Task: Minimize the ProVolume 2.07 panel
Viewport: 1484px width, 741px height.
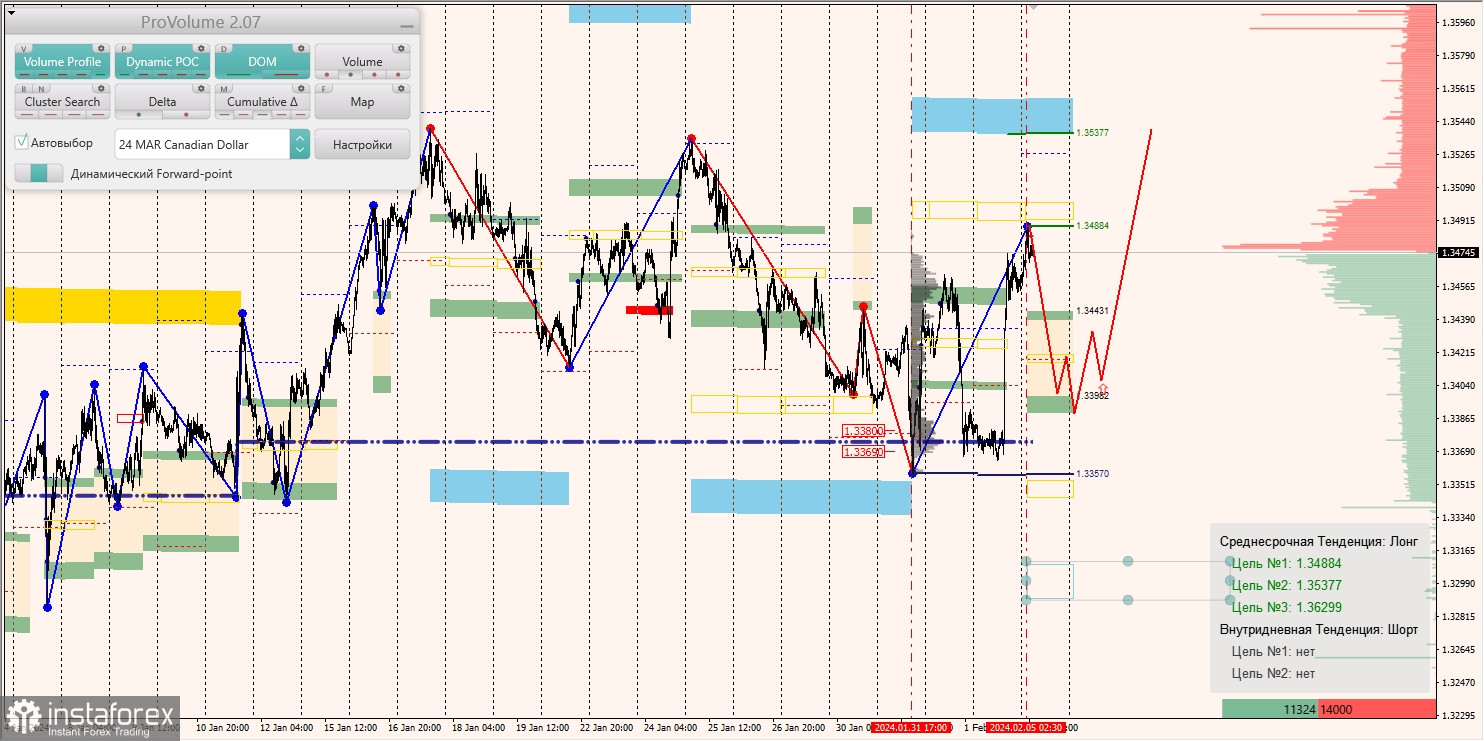Action: [406, 24]
